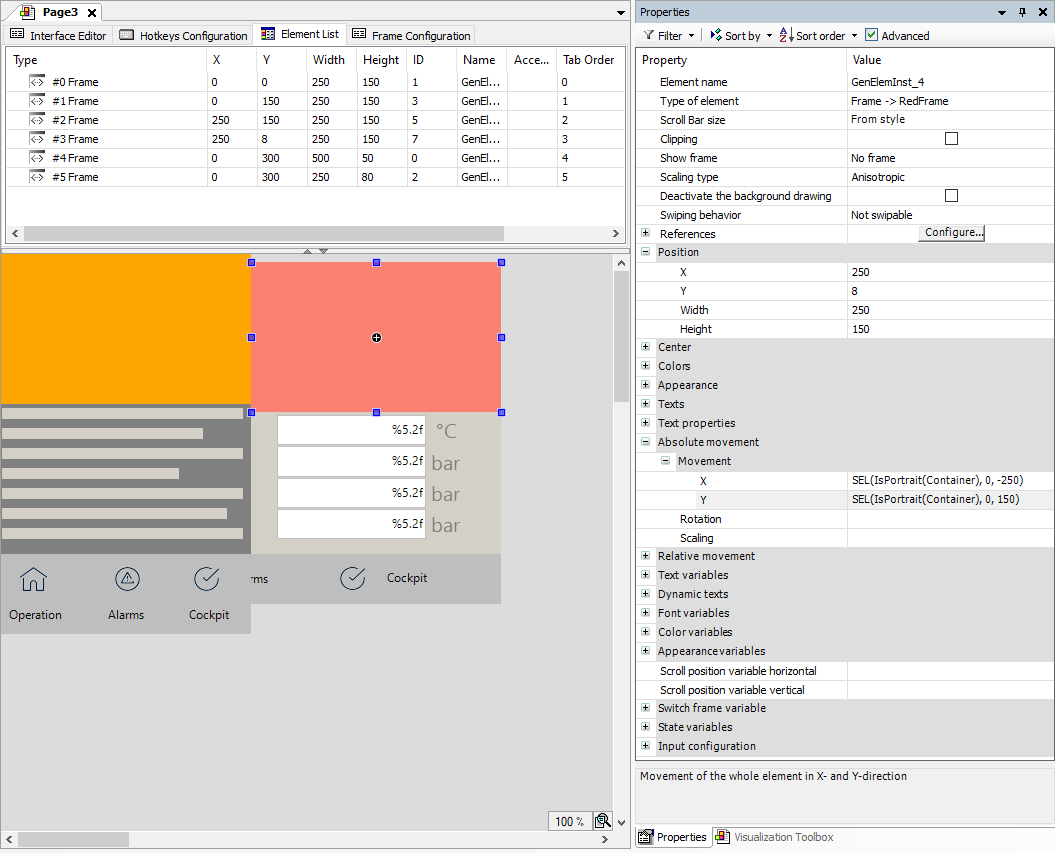Click the Configure button for References
Viewport: 1055px width, 853px height.
[x=951, y=232]
